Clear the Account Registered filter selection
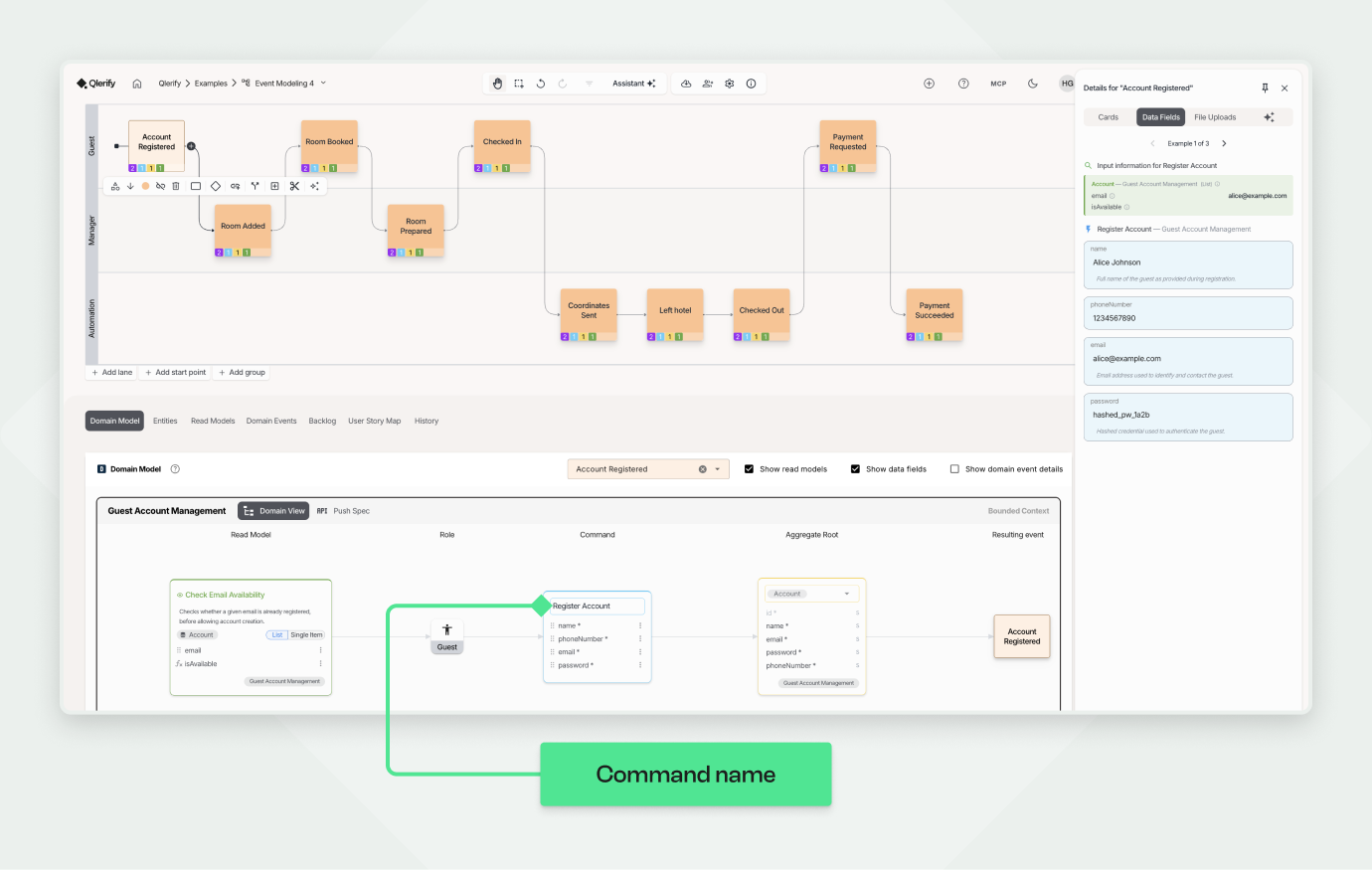Screen dimensions: 1372x870 (702, 469)
